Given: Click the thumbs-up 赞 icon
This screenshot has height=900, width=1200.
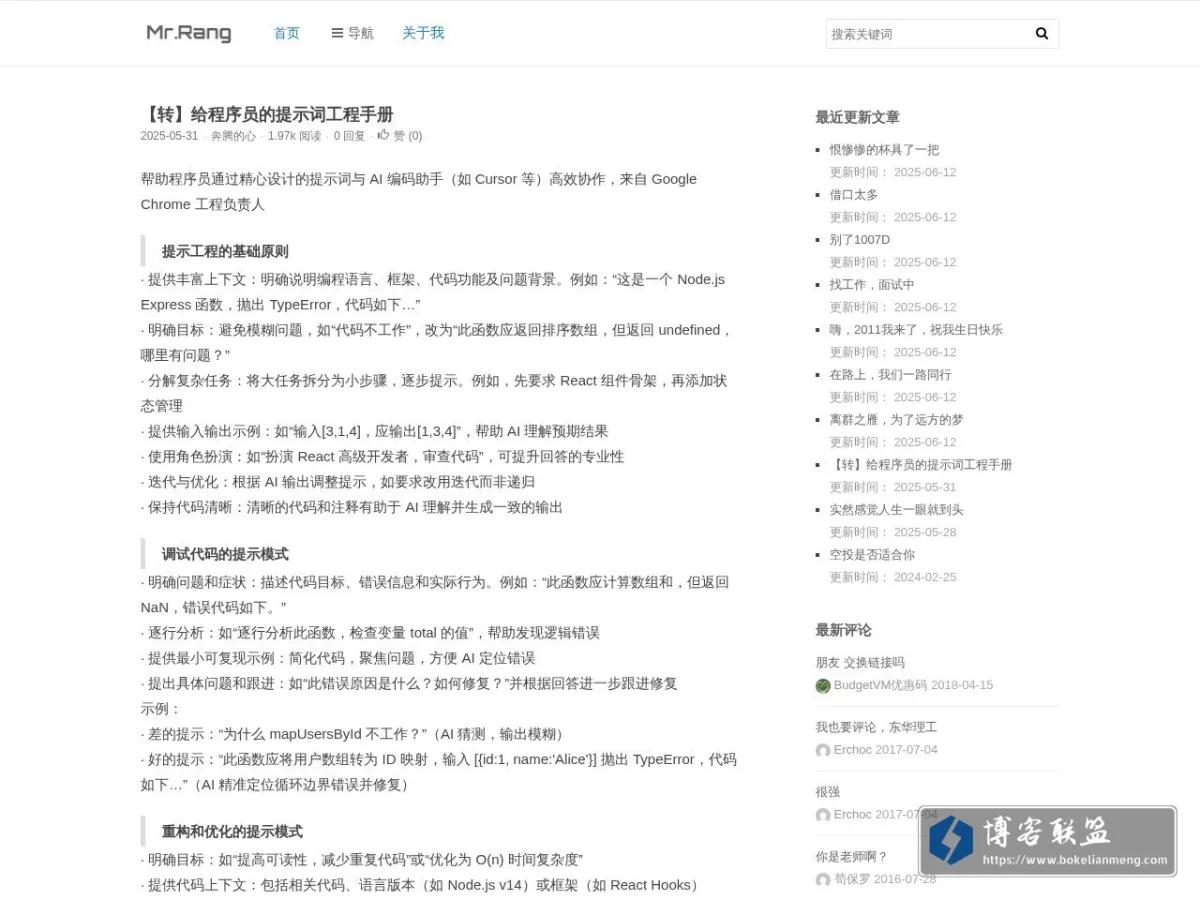Looking at the screenshot, I should [383, 135].
